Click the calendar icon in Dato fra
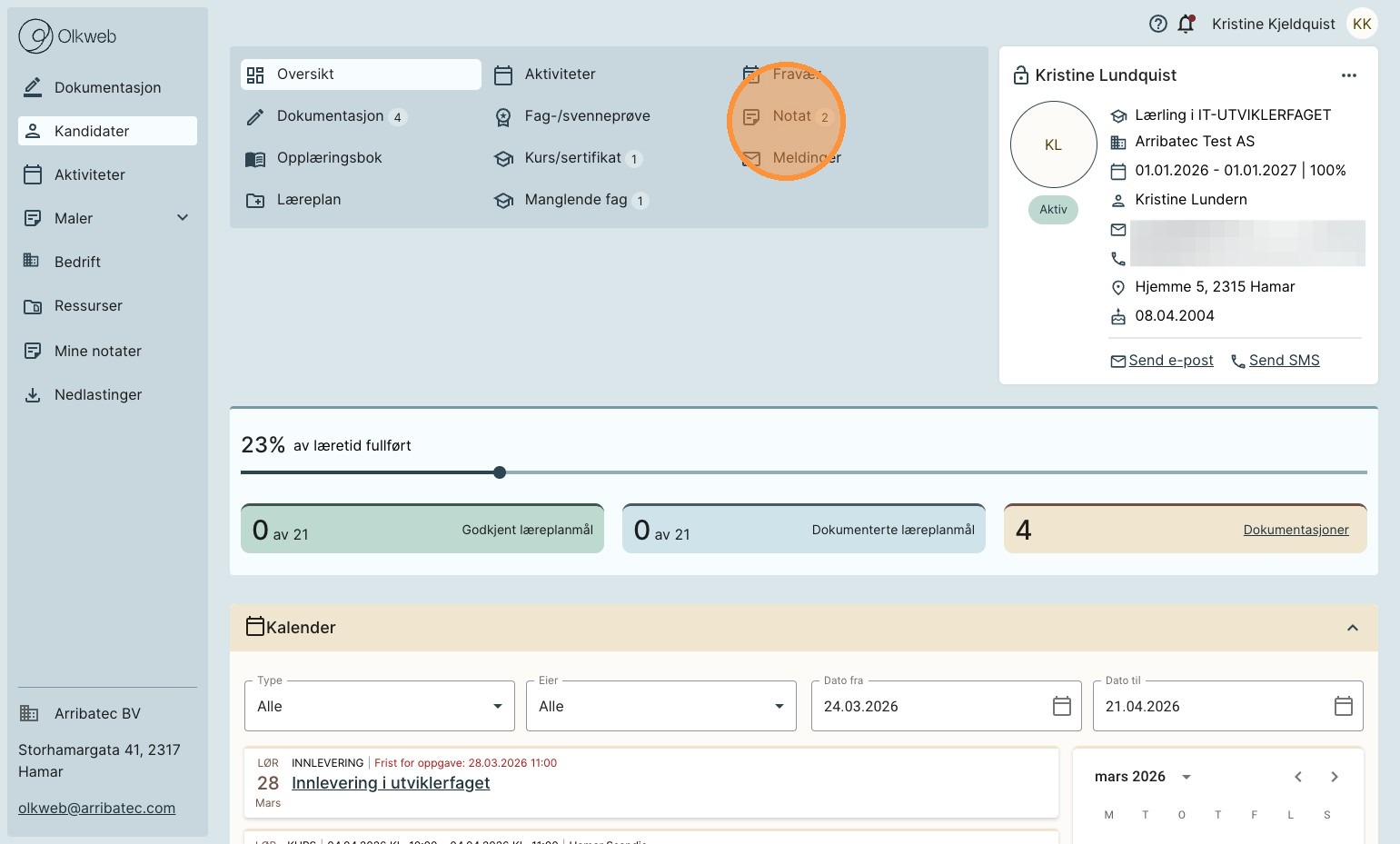The image size is (1400, 844). click(x=1061, y=706)
